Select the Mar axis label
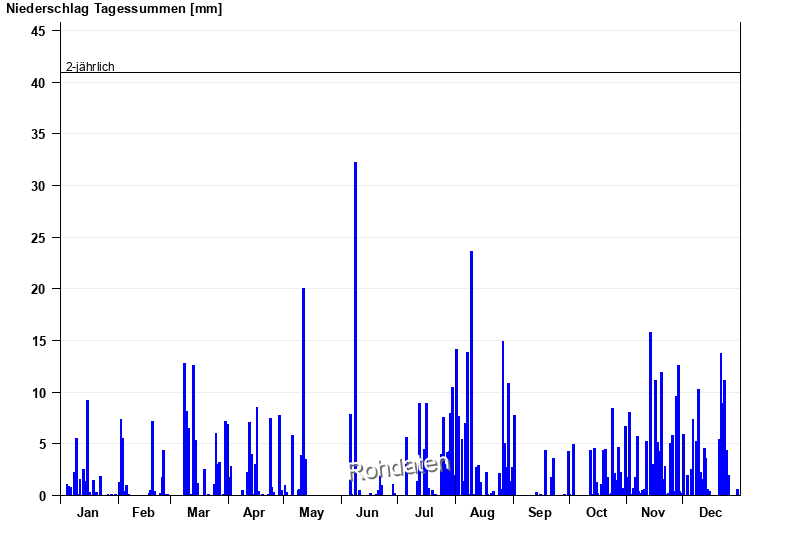Viewport: 800px width, 550px height. click(x=198, y=512)
